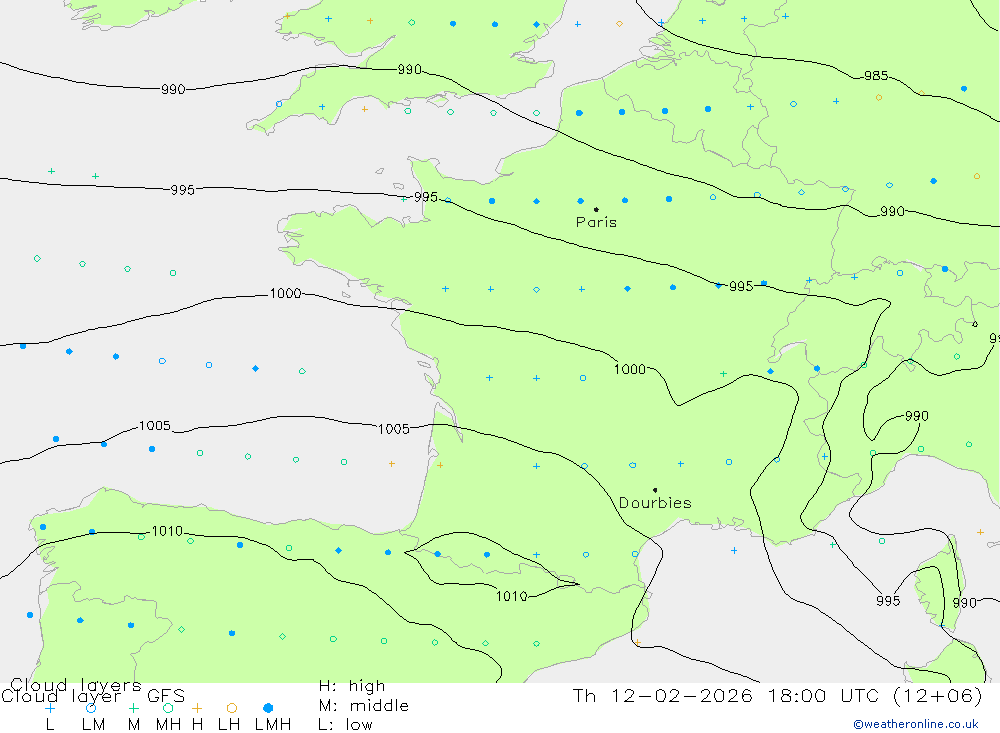Click the '1010' isobar label near the Pyrenees
The height and width of the screenshot is (733, 1000).
point(511,596)
